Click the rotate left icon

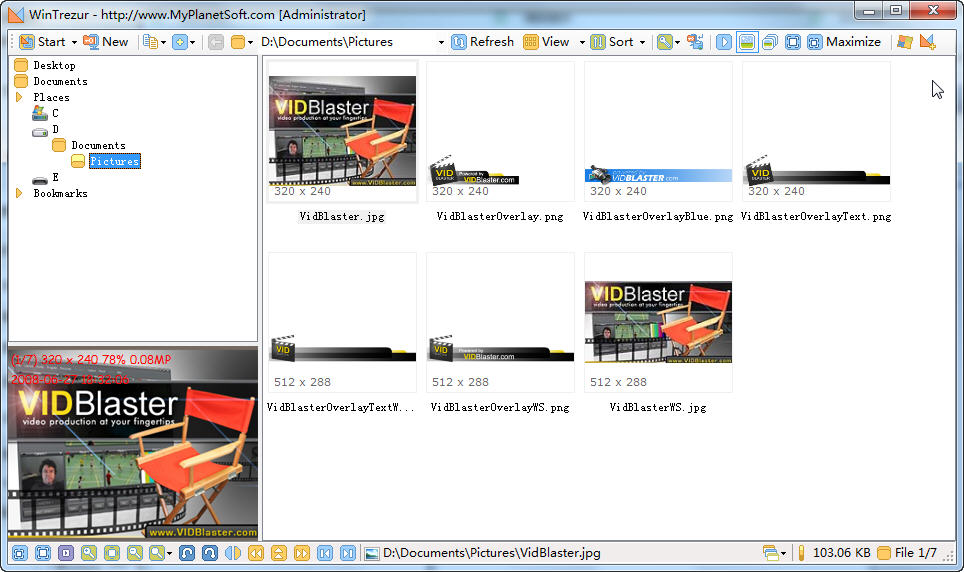(187, 553)
